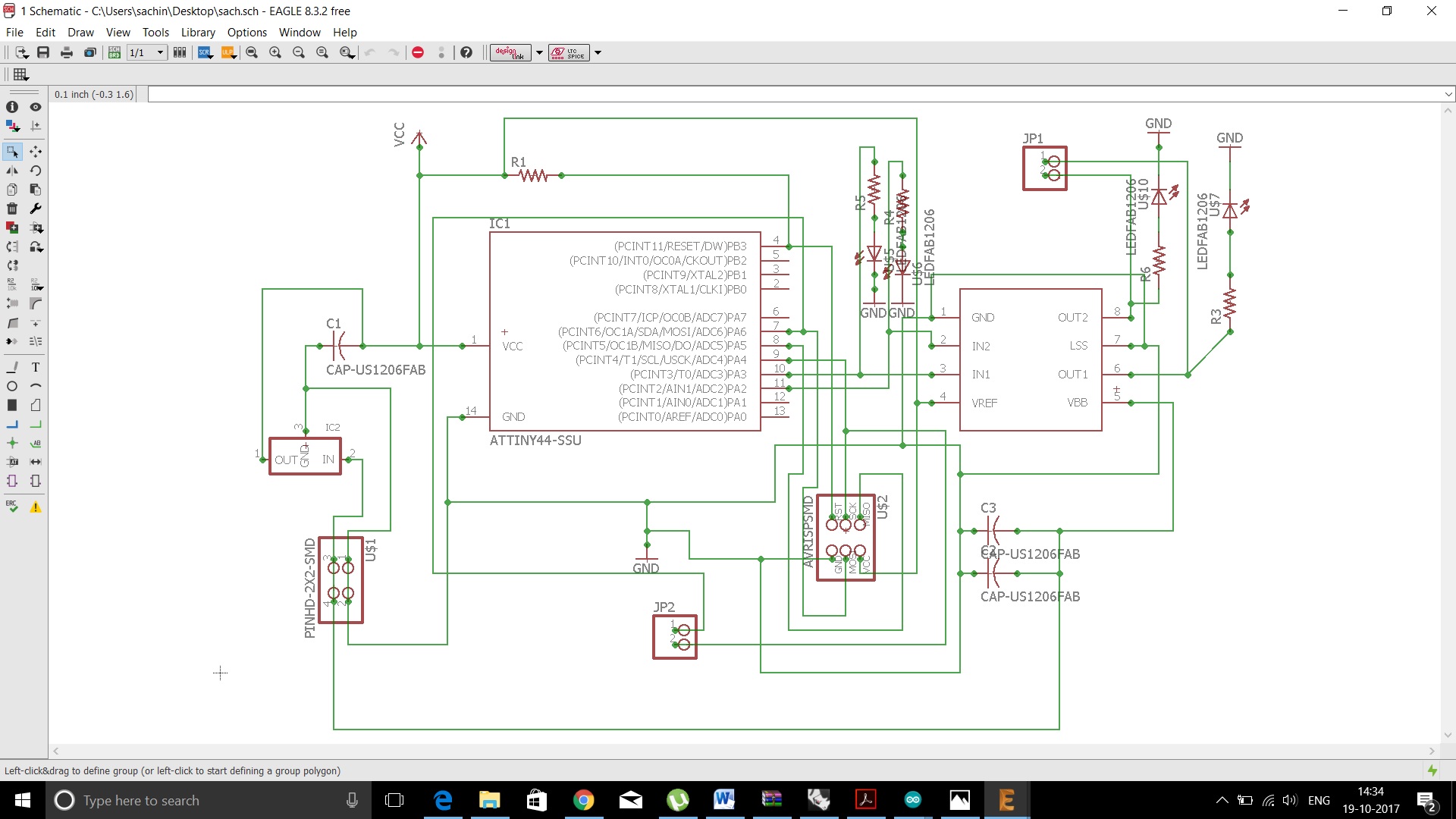This screenshot has width=1456, height=819.
Task: Run a ULP with ULP icon
Action: 229,52
